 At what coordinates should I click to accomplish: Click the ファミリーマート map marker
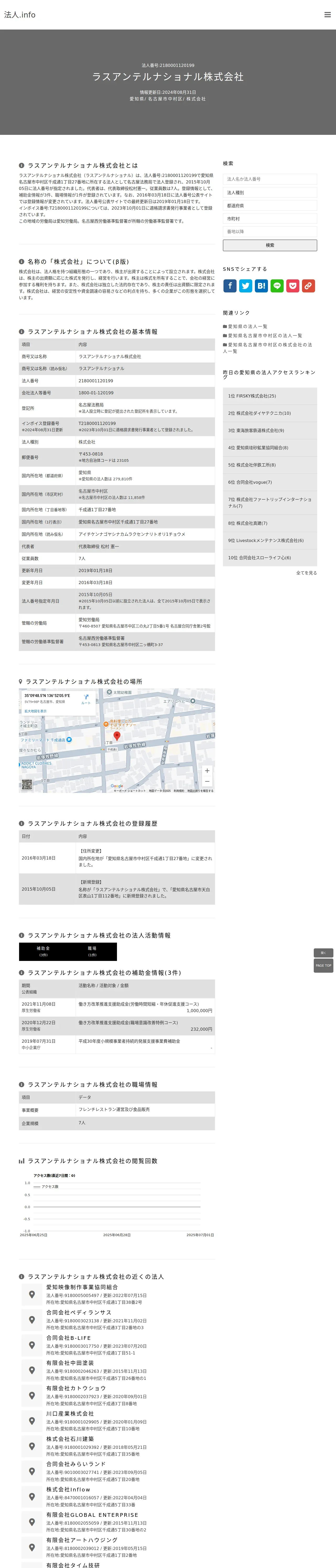(69, 740)
